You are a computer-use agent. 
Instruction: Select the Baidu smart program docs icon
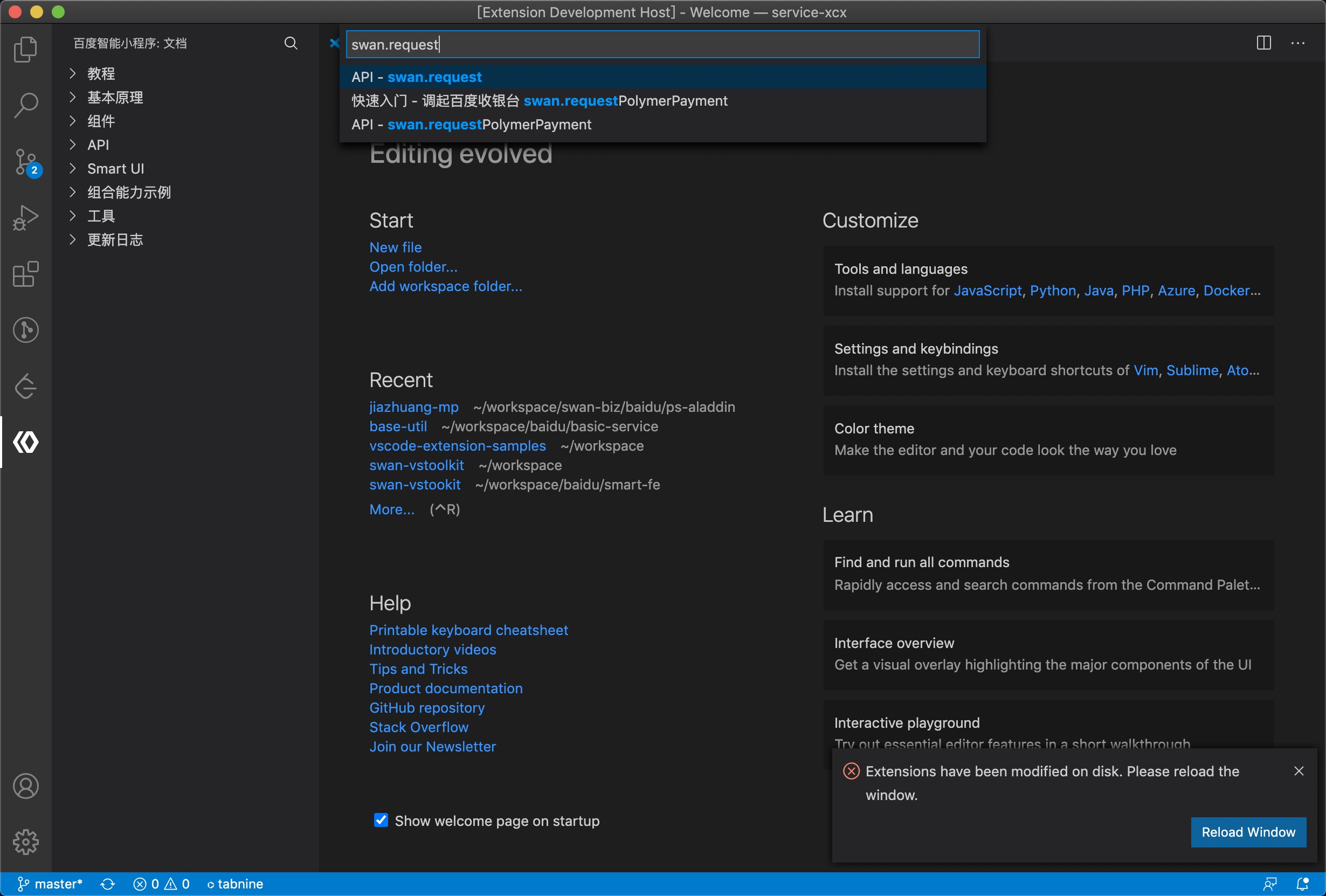(x=26, y=442)
